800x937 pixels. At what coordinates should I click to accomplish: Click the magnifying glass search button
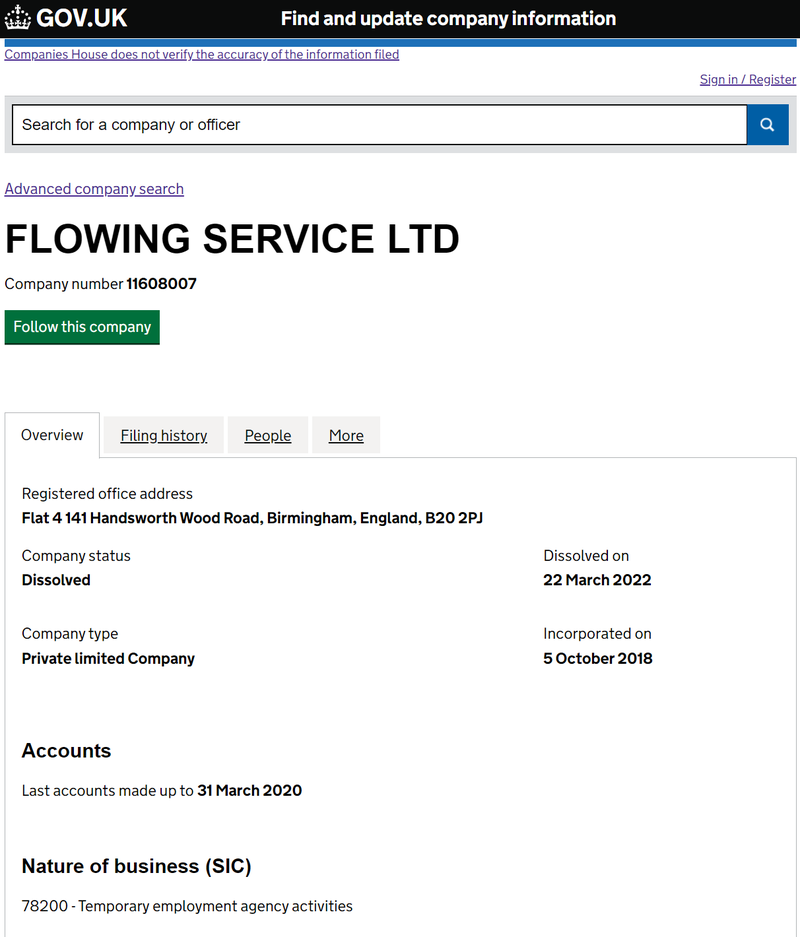[x=767, y=125]
